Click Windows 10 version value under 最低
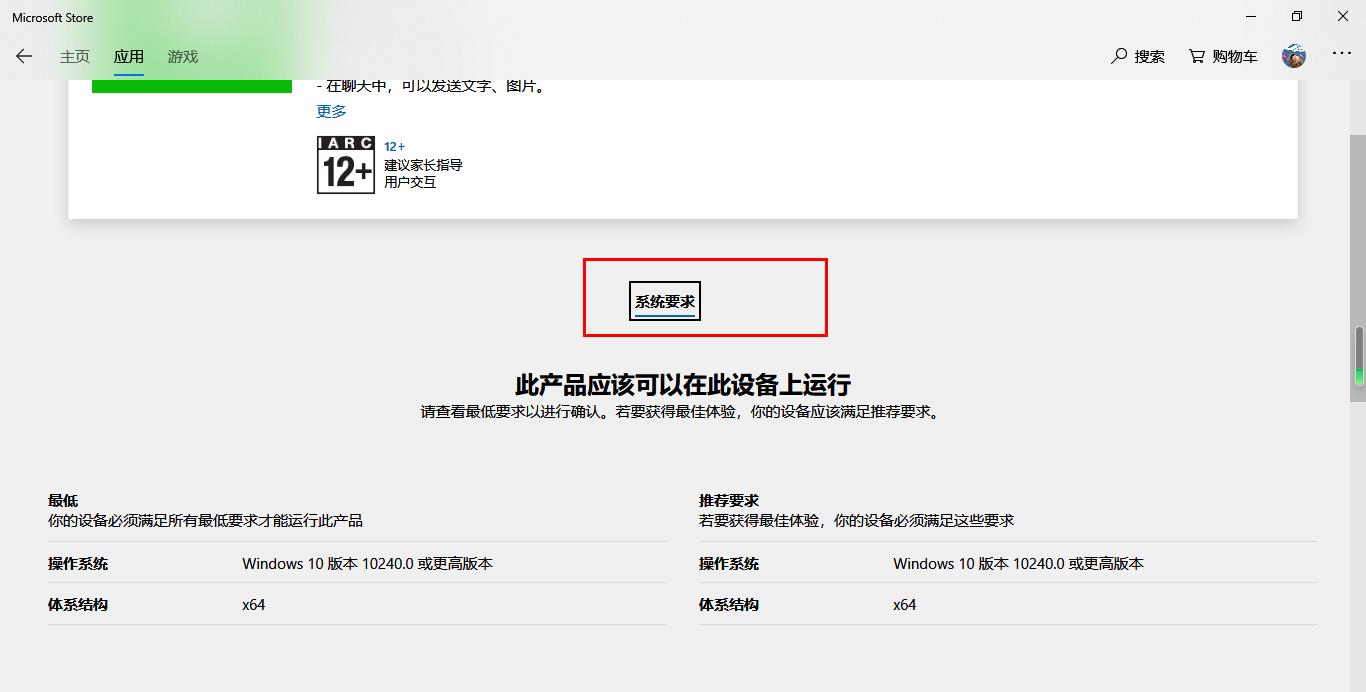Viewport: 1366px width, 692px height. pos(367,564)
